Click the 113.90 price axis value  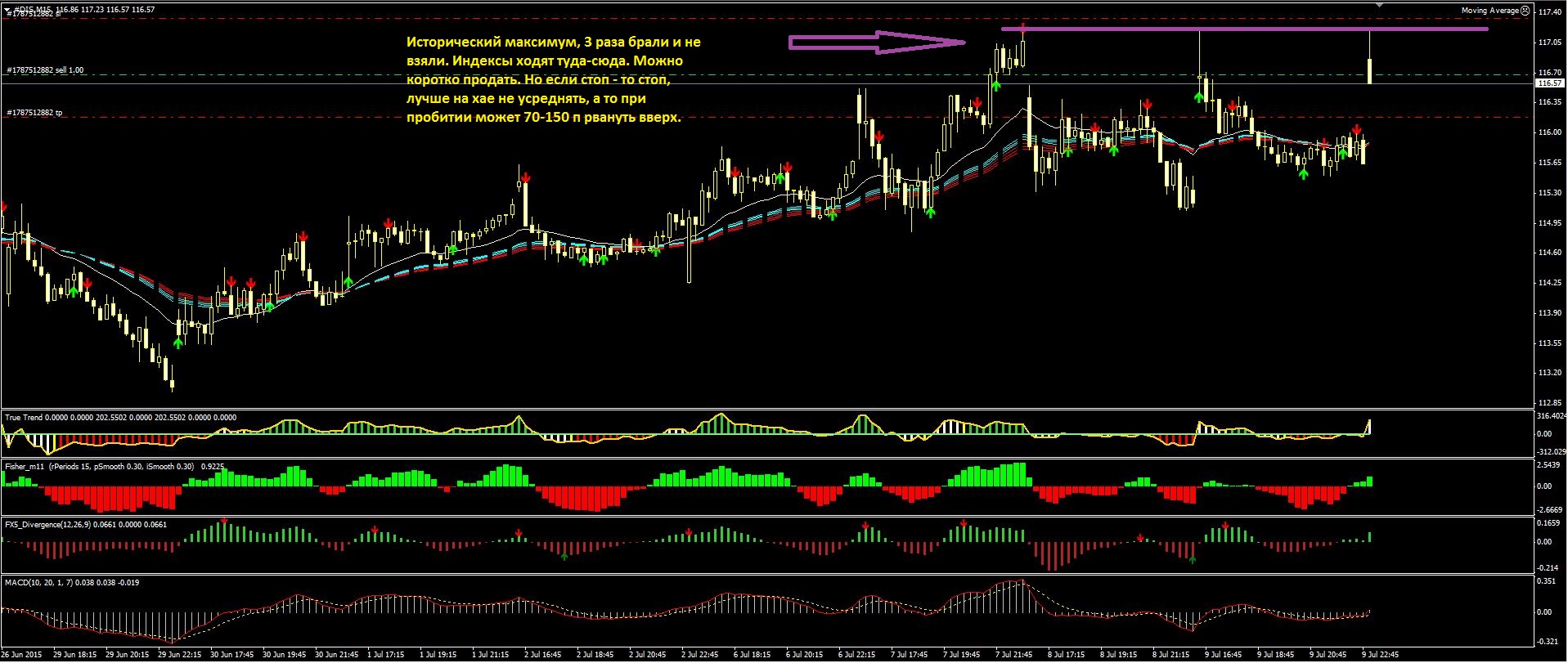1550,313
